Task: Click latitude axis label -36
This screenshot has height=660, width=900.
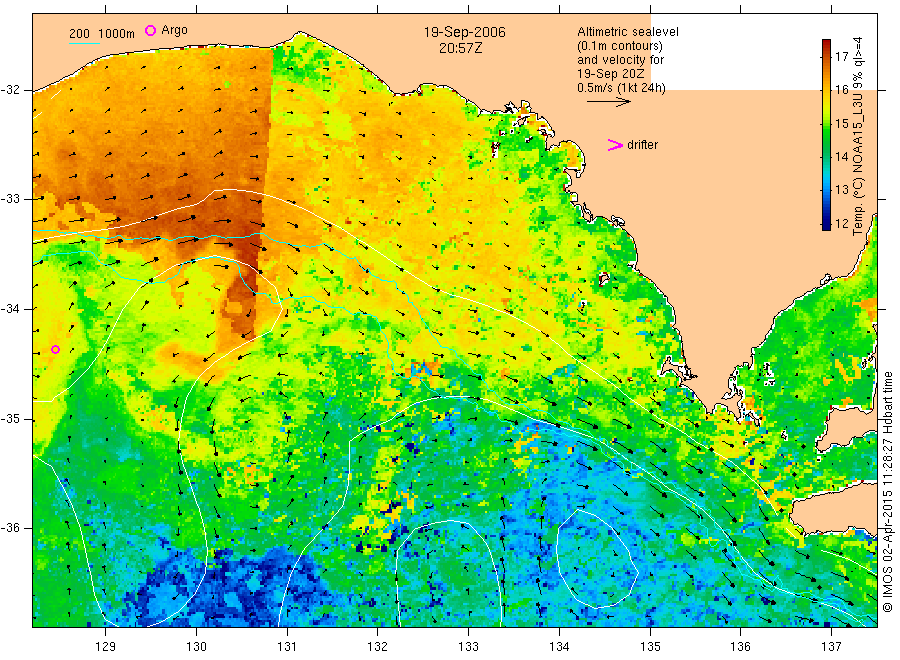Action: click(x=10, y=529)
